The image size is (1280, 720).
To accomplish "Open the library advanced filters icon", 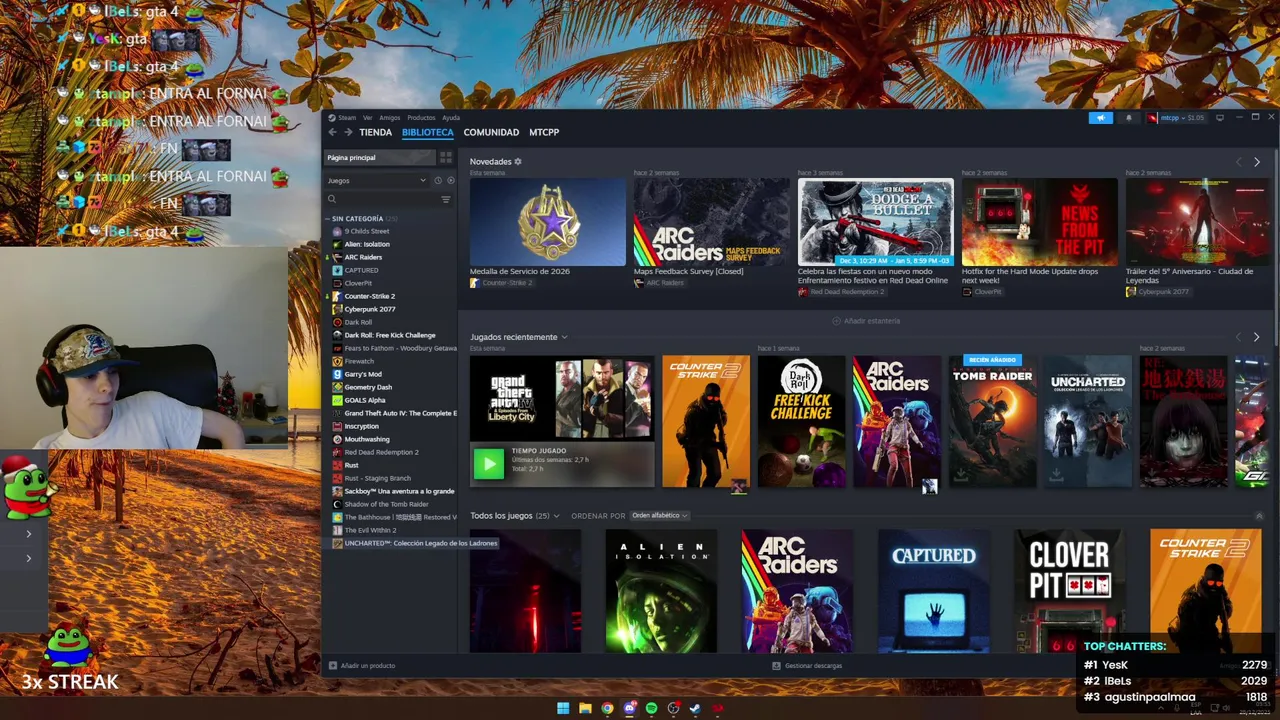I will (446, 199).
